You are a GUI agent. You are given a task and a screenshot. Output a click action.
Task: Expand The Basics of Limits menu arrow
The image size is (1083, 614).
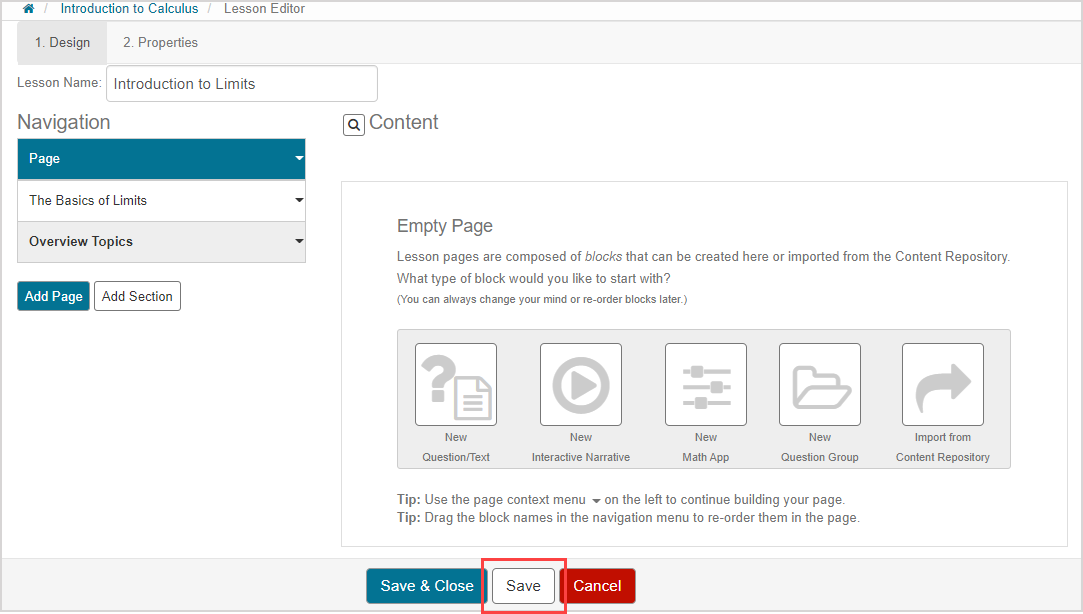pyautogui.click(x=299, y=201)
